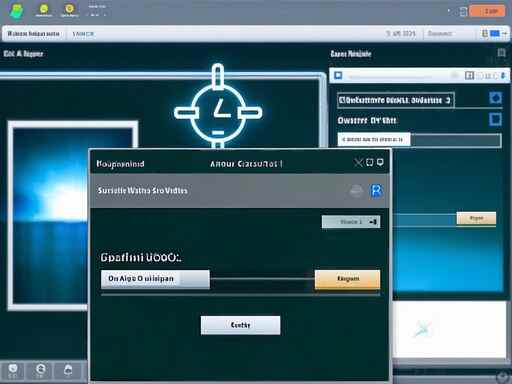This screenshot has width=512, height=384.
Task: Click the monitor icon in dialog header
Action: [x=380, y=162]
